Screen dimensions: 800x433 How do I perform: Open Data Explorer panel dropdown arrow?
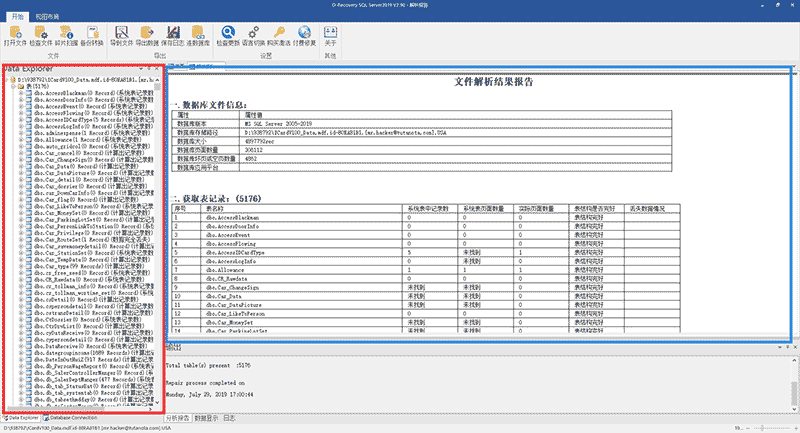coord(141,68)
